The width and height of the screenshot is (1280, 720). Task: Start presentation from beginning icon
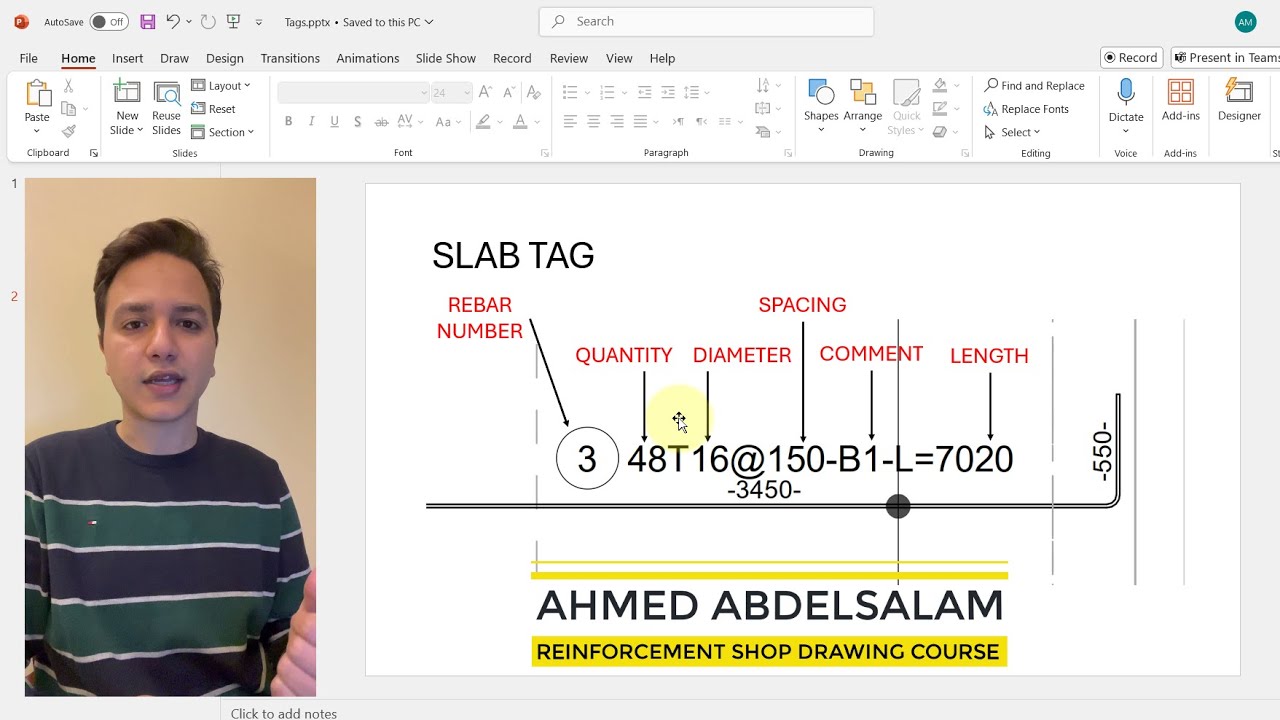point(234,21)
